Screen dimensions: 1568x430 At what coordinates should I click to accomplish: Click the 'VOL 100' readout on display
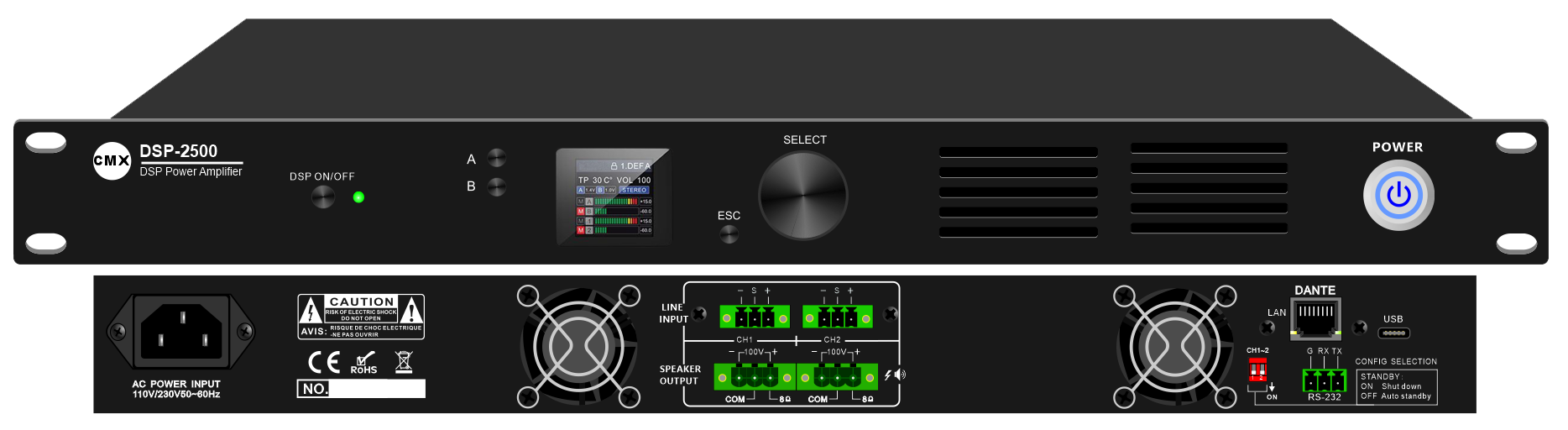tap(634, 180)
